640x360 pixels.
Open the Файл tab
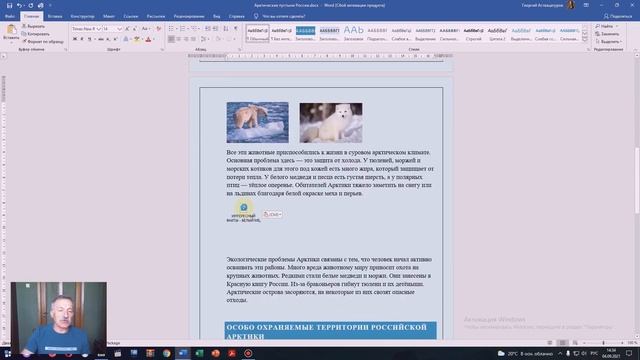coord(10,16)
